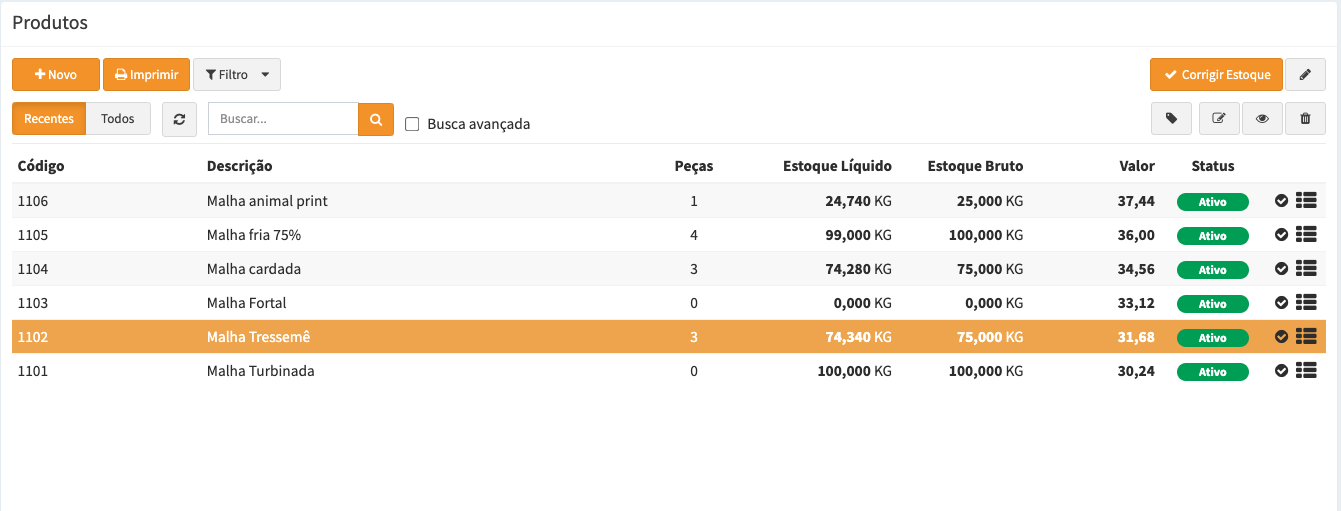This screenshot has height=511, width=1341.
Task: Click the orange magnifier search button
Action: point(376,119)
